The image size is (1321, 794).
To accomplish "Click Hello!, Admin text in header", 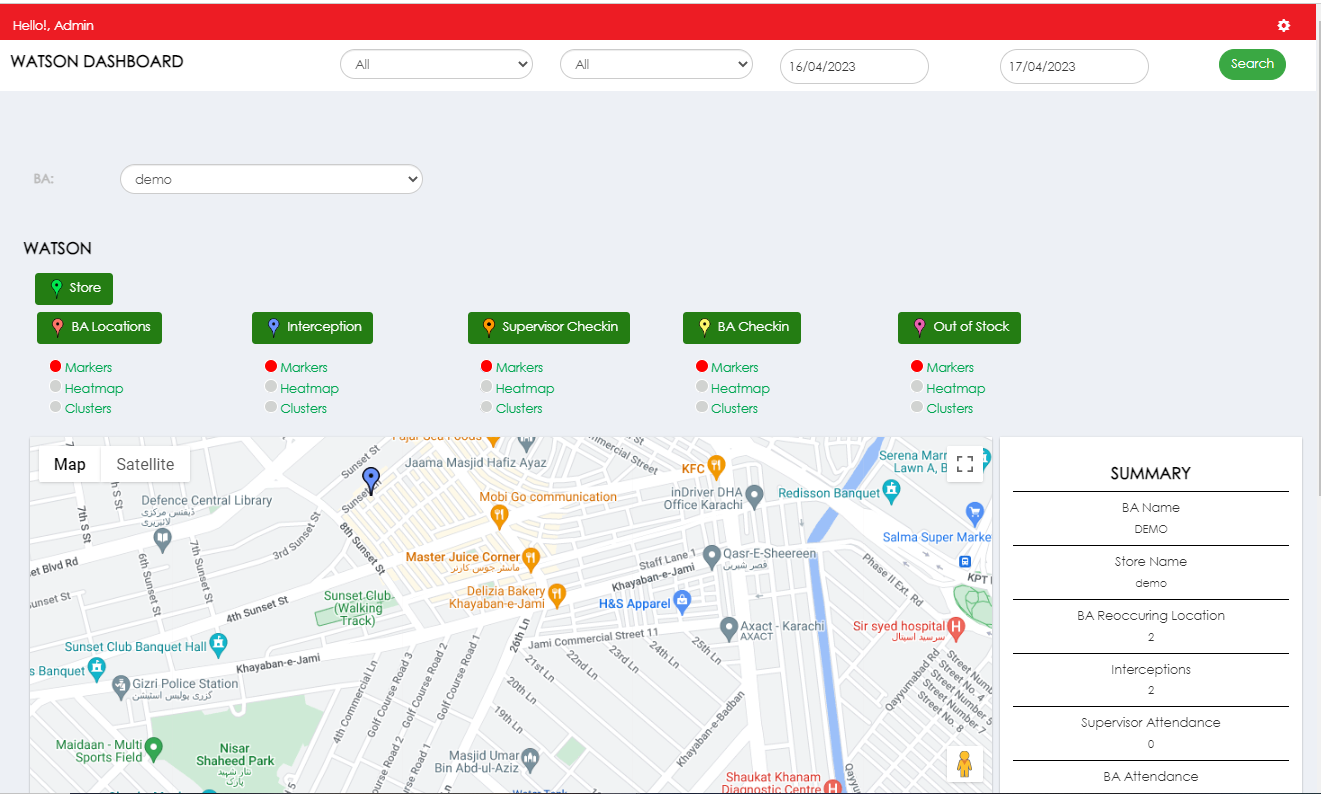I will tap(53, 25).
